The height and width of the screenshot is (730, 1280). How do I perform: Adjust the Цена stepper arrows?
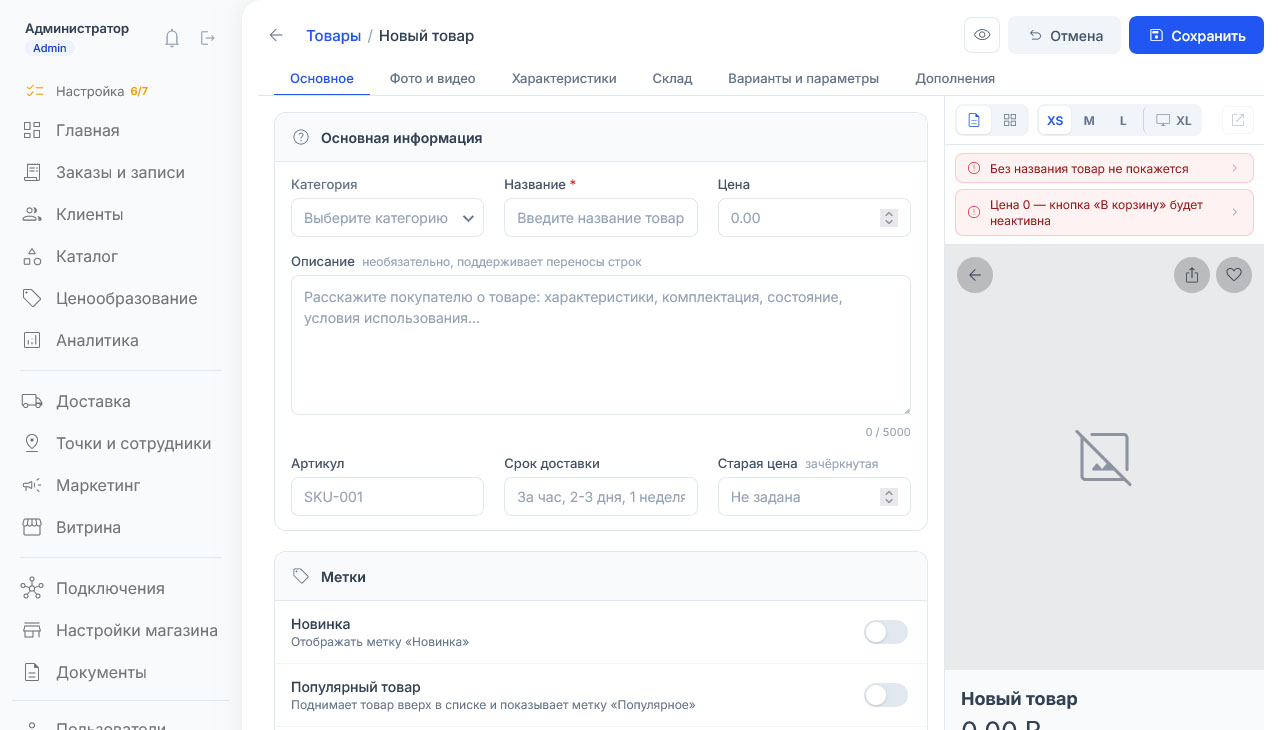(x=888, y=218)
